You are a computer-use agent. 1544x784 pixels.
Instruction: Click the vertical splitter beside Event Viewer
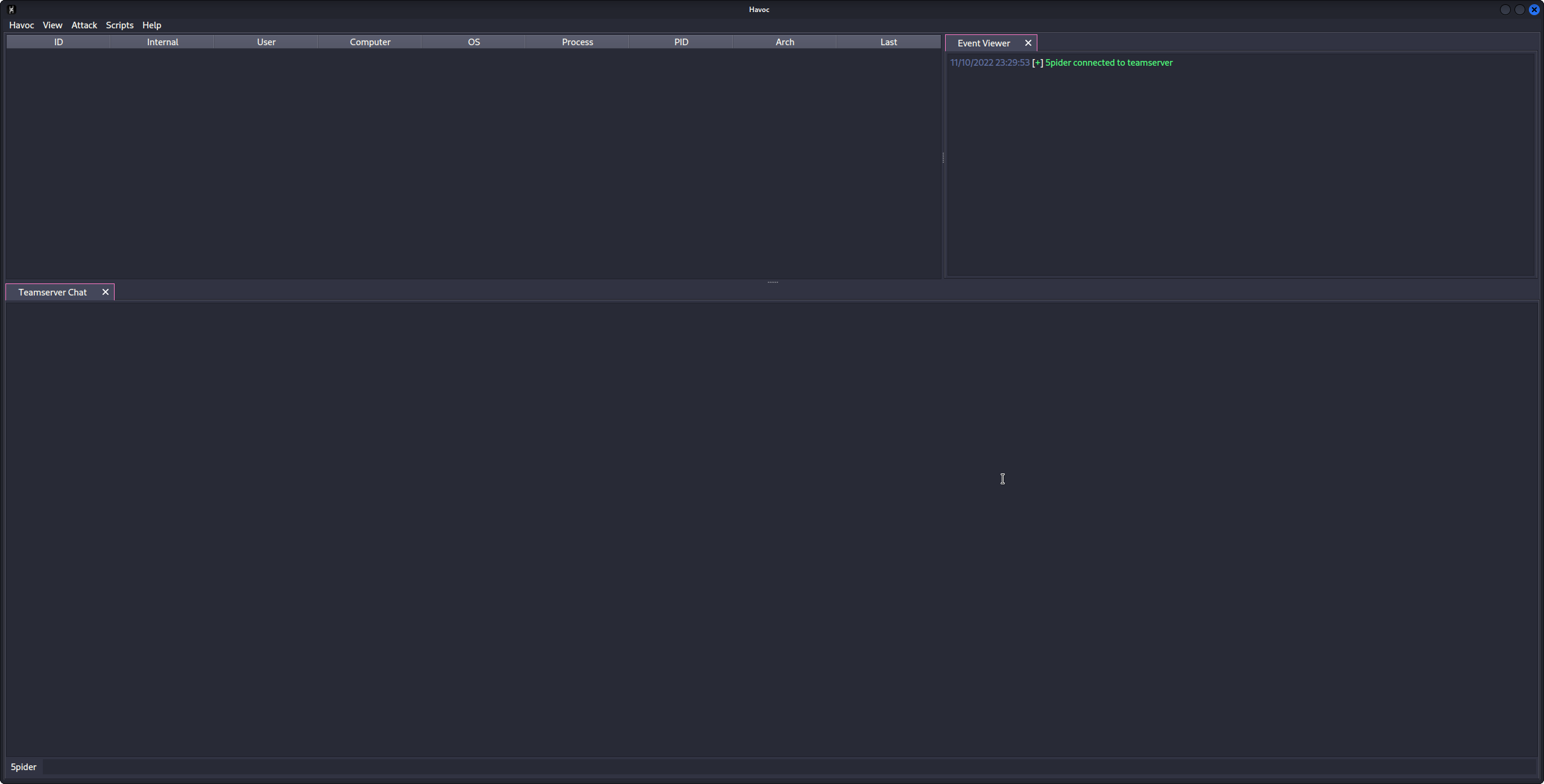[943, 158]
